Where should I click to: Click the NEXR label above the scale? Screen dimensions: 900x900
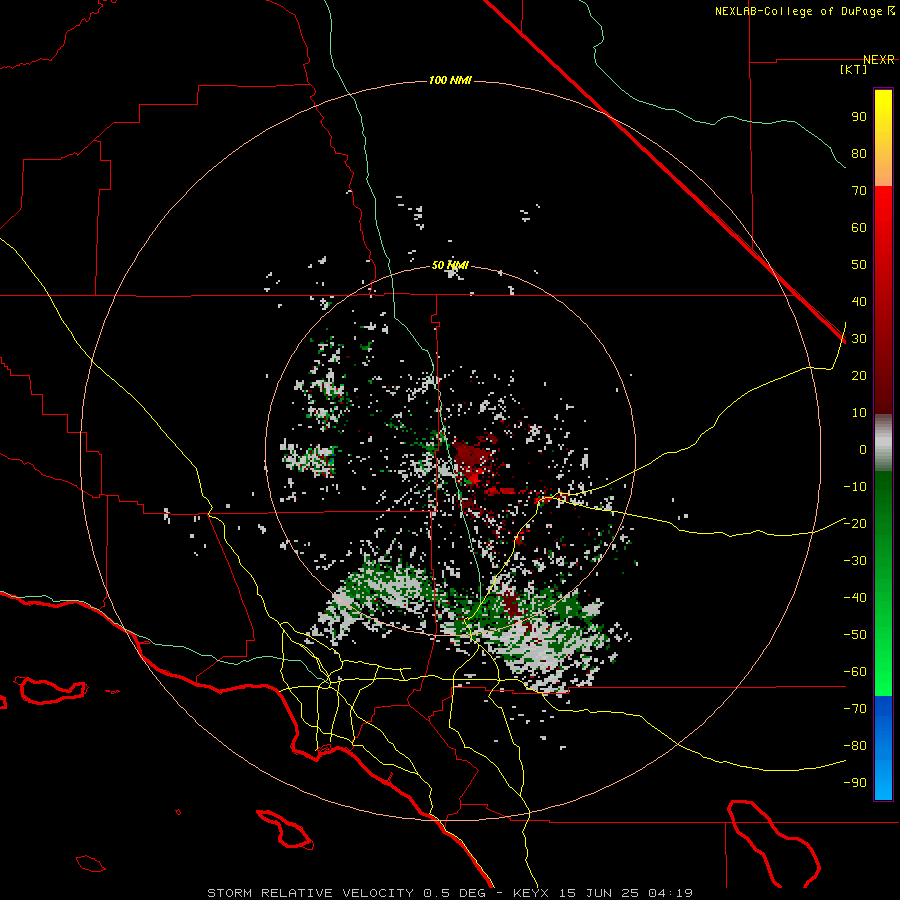tap(879, 60)
